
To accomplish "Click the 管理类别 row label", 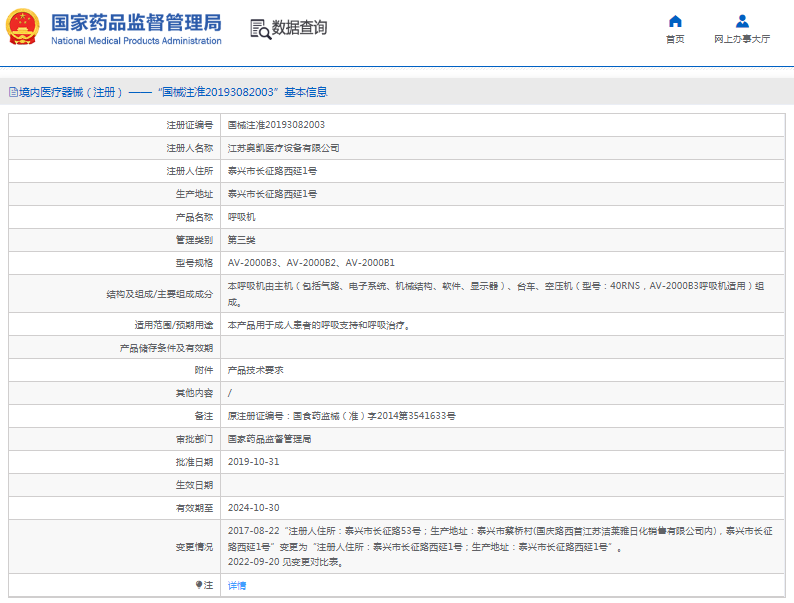I will [x=194, y=240].
